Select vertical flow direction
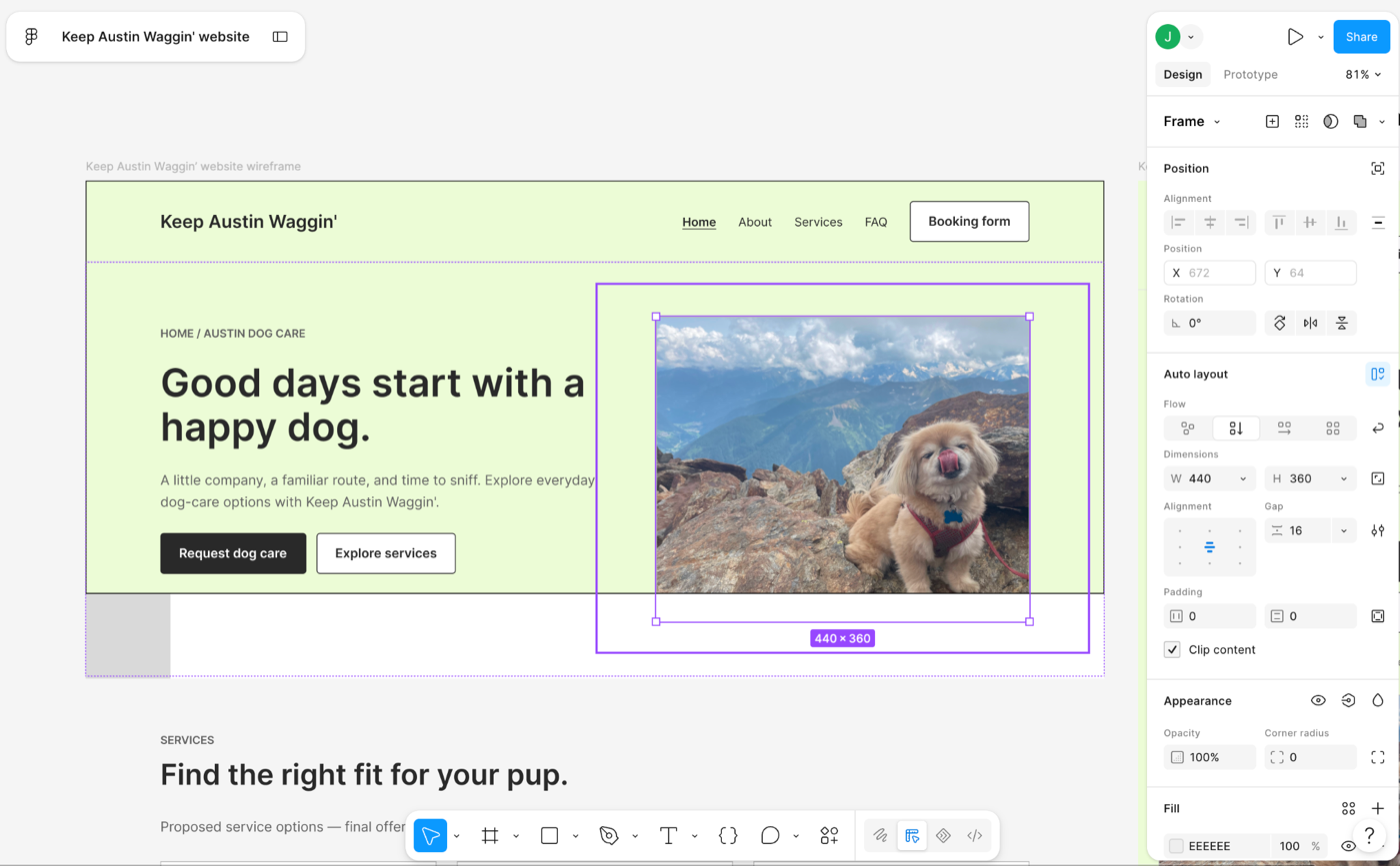The height and width of the screenshot is (866, 1400). coord(1236,428)
